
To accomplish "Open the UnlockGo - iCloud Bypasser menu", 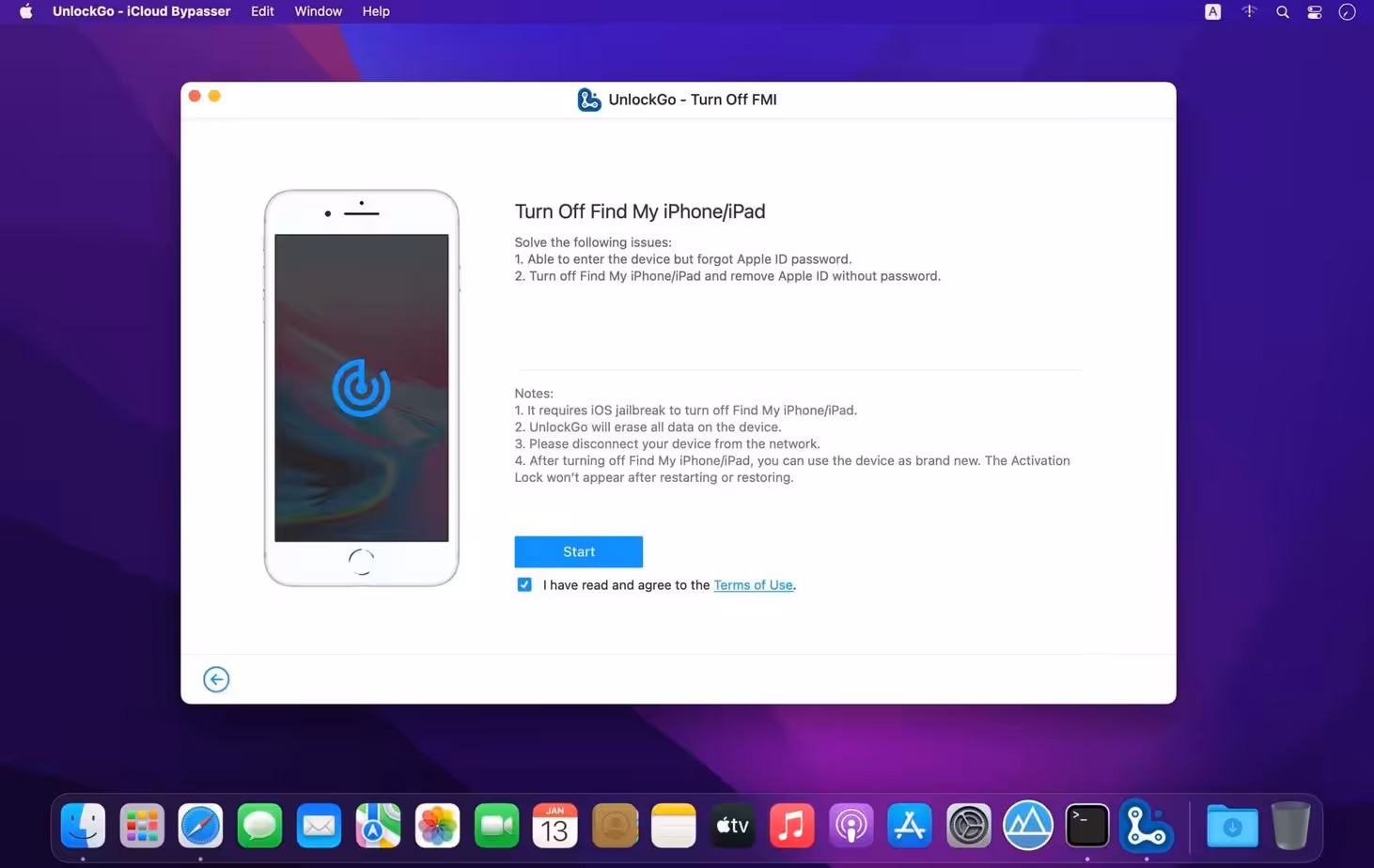I will 141,11.
